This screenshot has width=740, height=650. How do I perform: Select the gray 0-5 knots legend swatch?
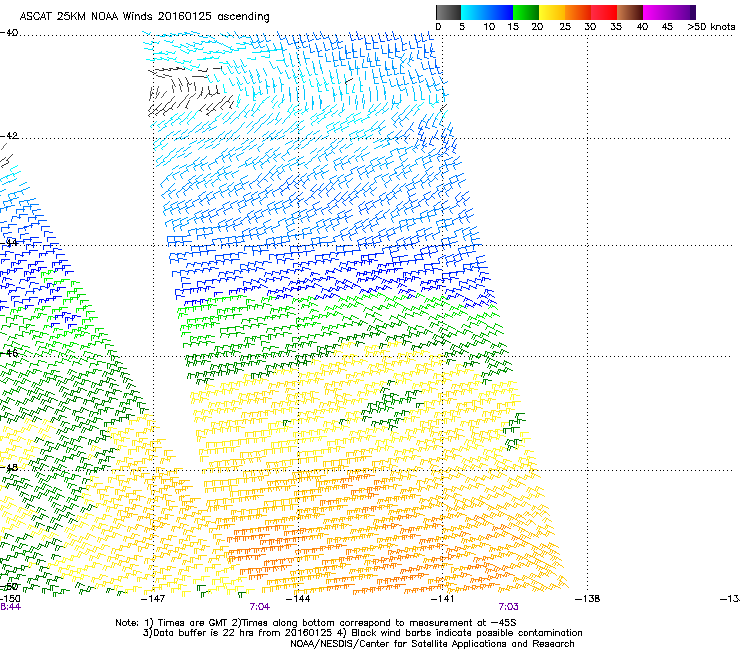pyautogui.click(x=448, y=12)
